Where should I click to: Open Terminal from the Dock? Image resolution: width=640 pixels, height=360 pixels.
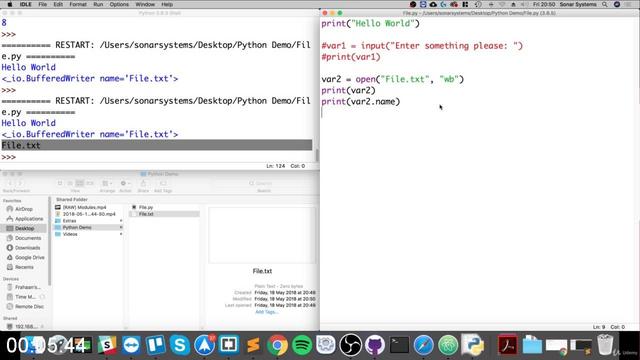[399, 345]
